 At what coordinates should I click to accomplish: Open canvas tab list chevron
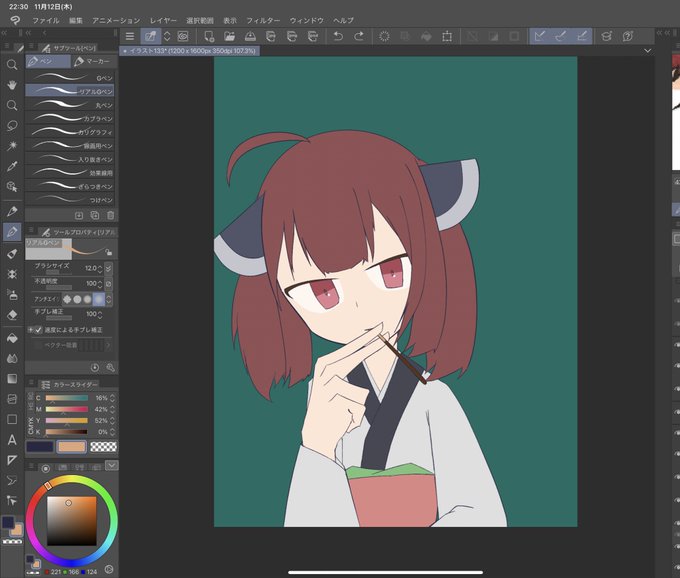(x=647, y=51)
